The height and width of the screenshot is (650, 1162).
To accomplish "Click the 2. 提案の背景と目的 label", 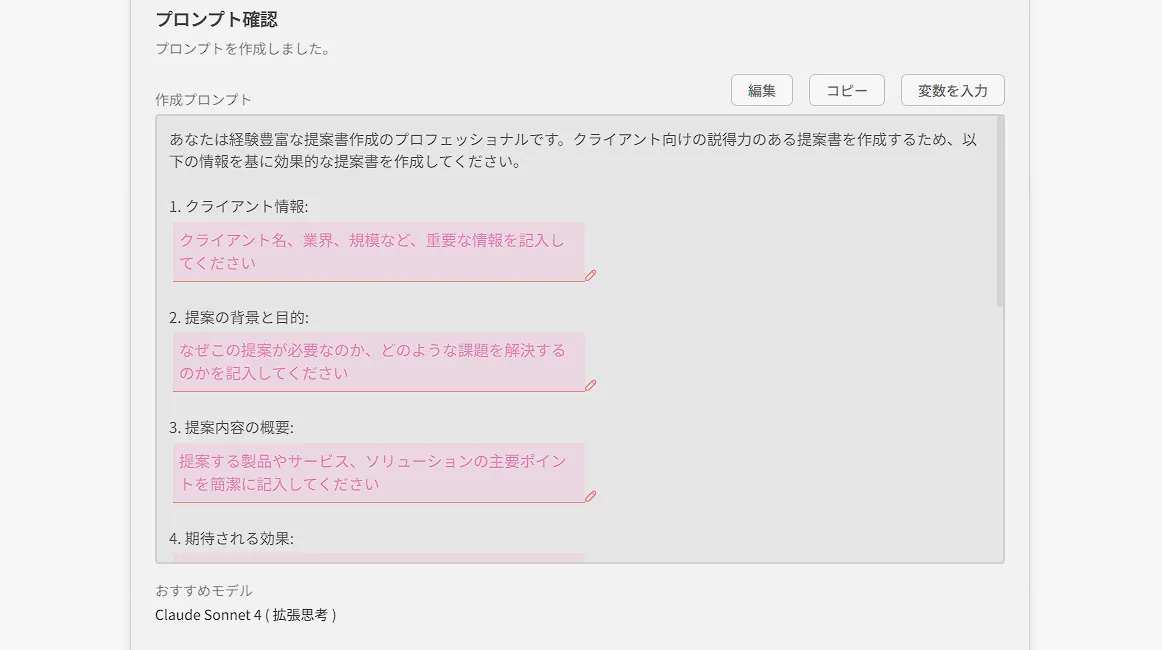I will 238,317.
